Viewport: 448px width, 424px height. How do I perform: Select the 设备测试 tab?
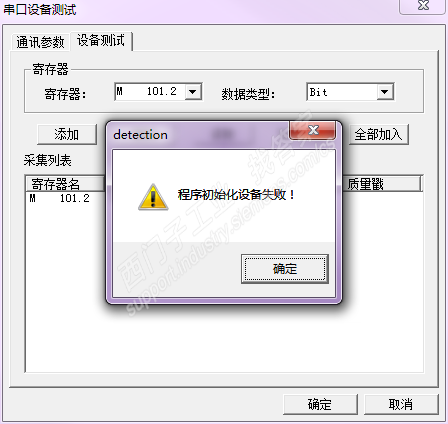[x=101, y=41]
